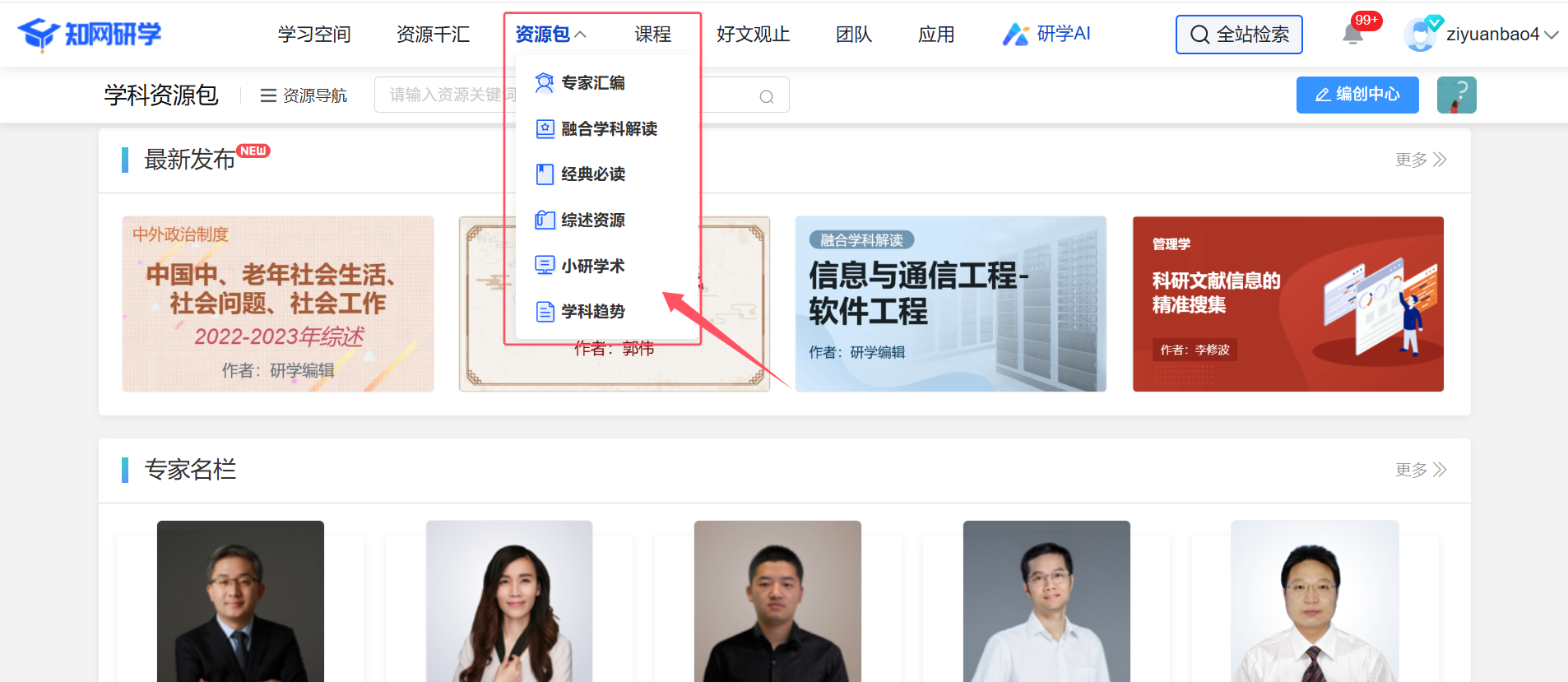Image resolution: width=1568 pixels, height=682 pixels.
Task: Click the 知网研学 logo icon
Action: [x=39, y=35]
